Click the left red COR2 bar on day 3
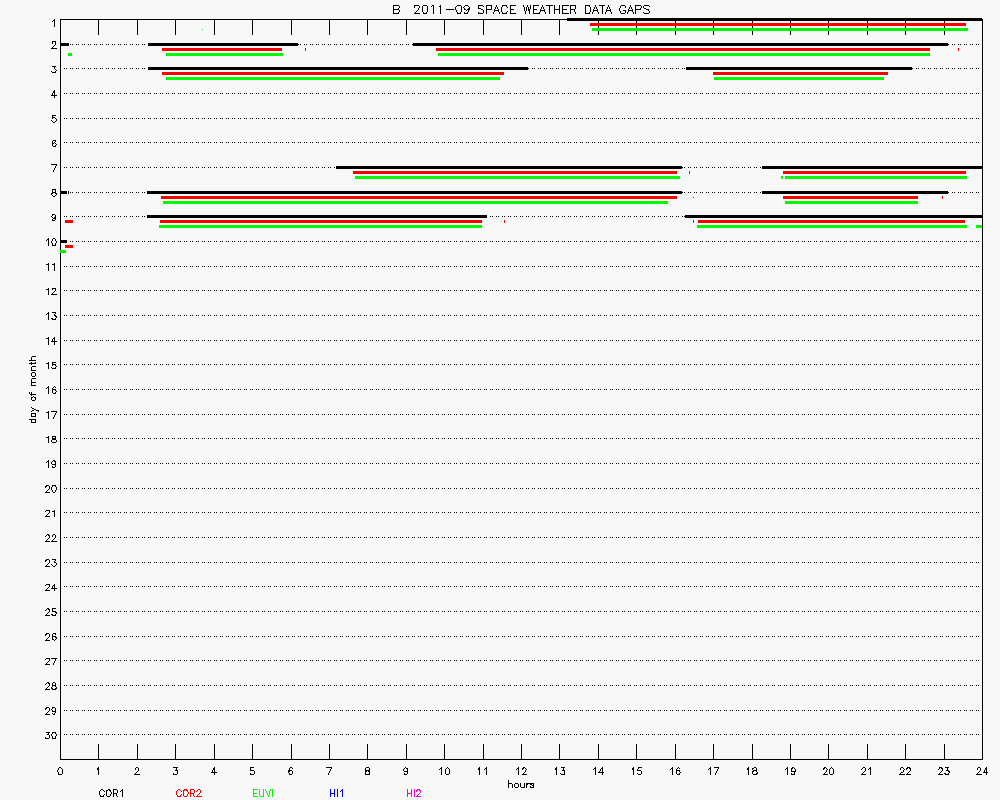Screen dimensions: 1000x800 333,73
